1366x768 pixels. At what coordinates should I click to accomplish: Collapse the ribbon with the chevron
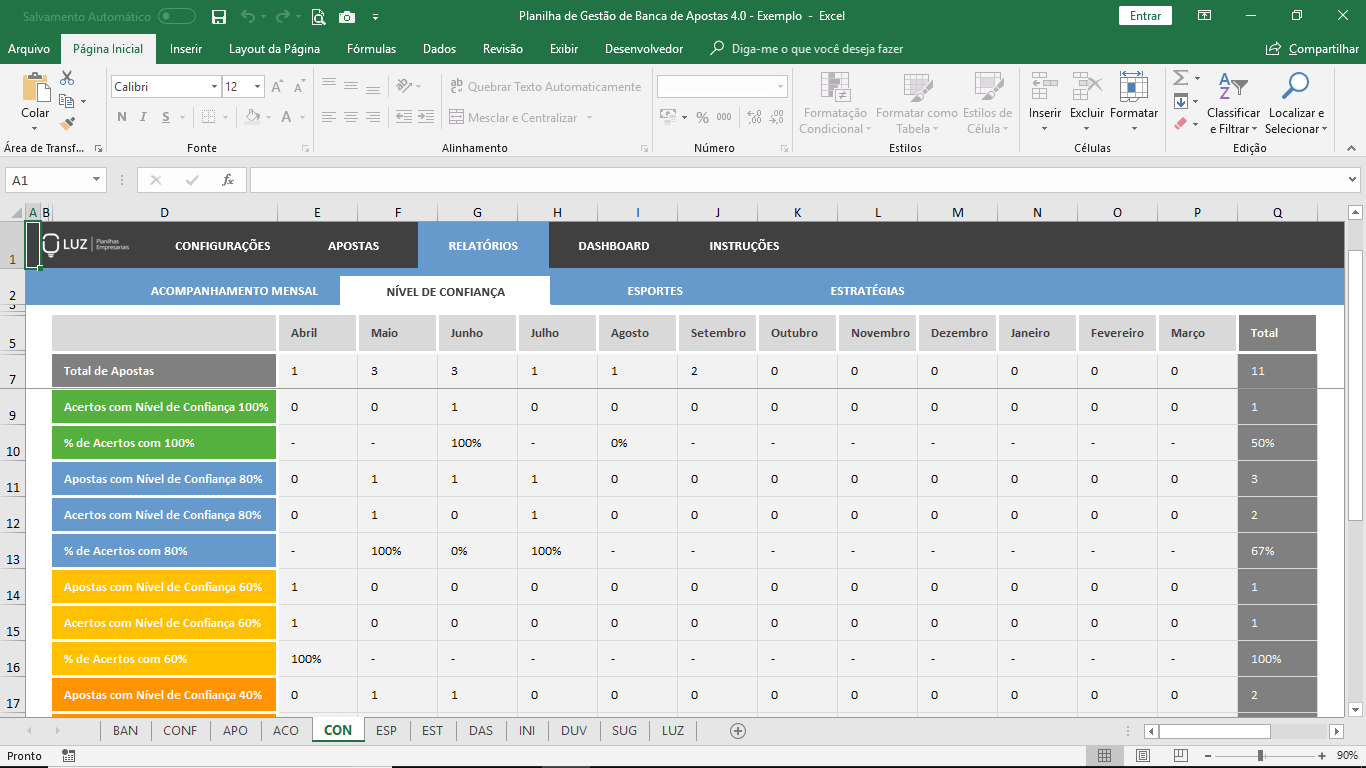click(x=1352, y=148)
